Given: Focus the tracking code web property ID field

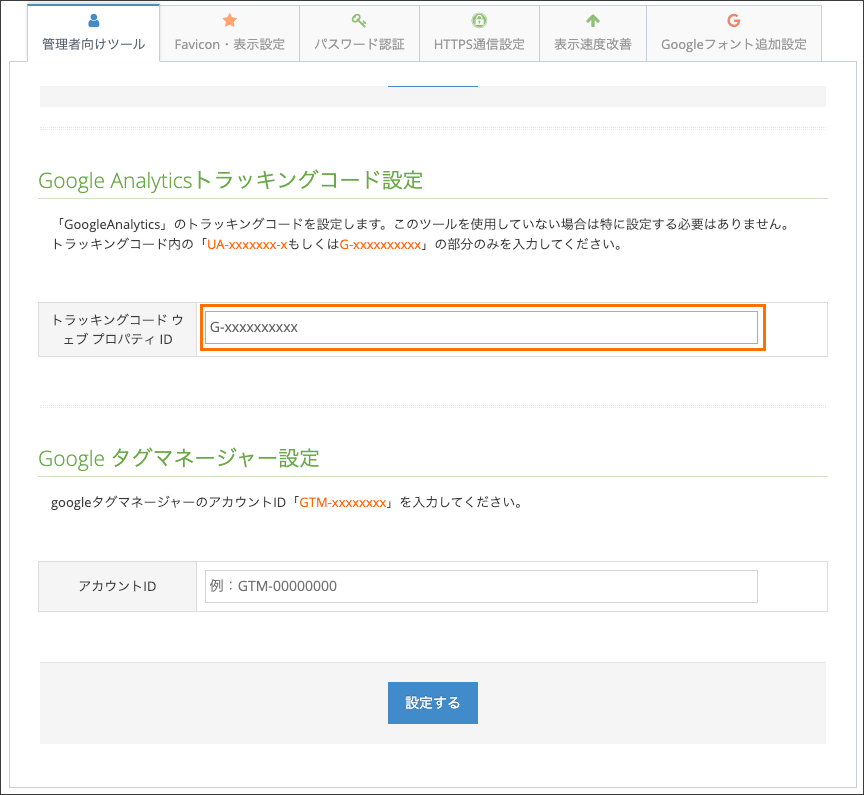Looking at the screenshot, I should 481,327.
